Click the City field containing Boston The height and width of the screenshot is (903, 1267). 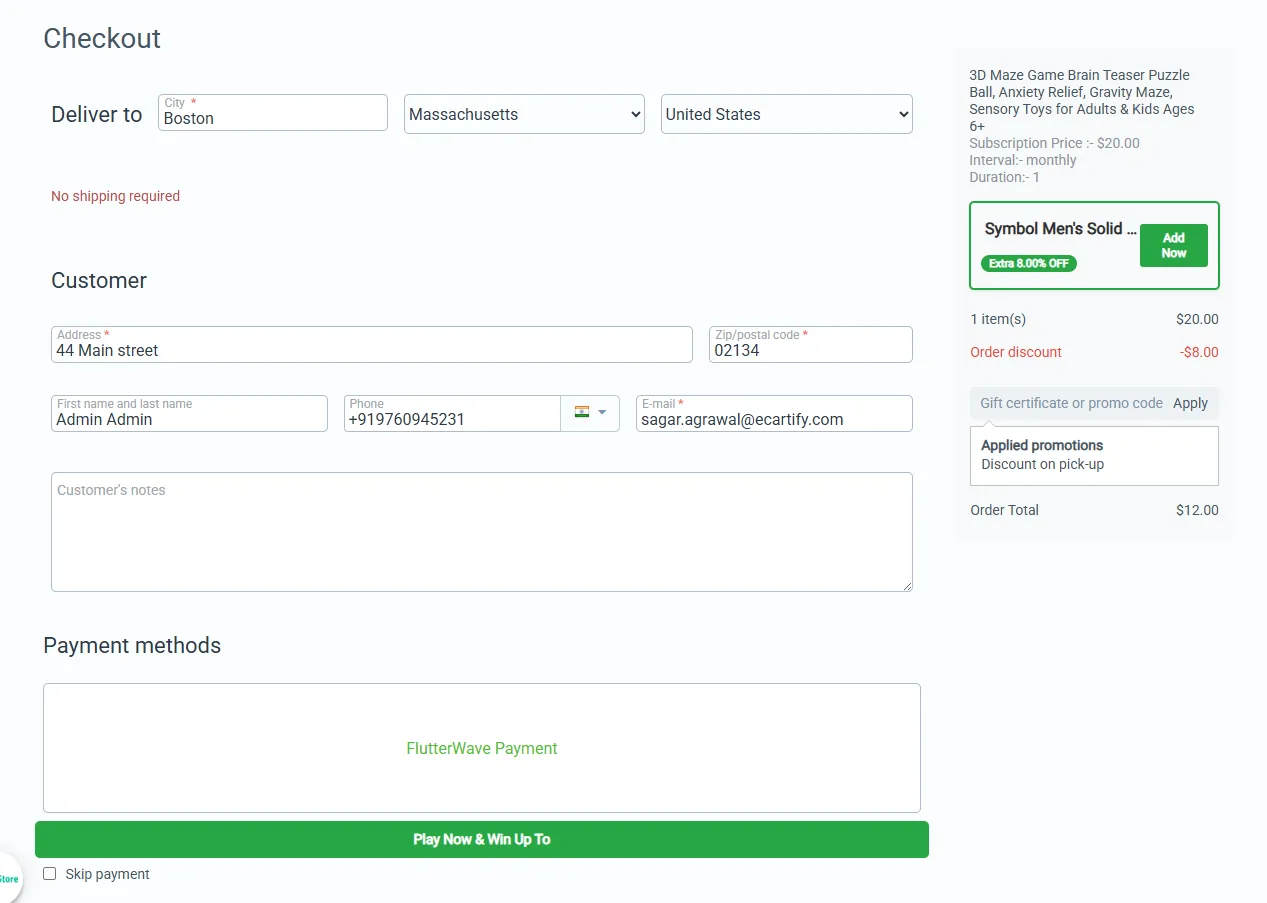(x=273, y=113)
